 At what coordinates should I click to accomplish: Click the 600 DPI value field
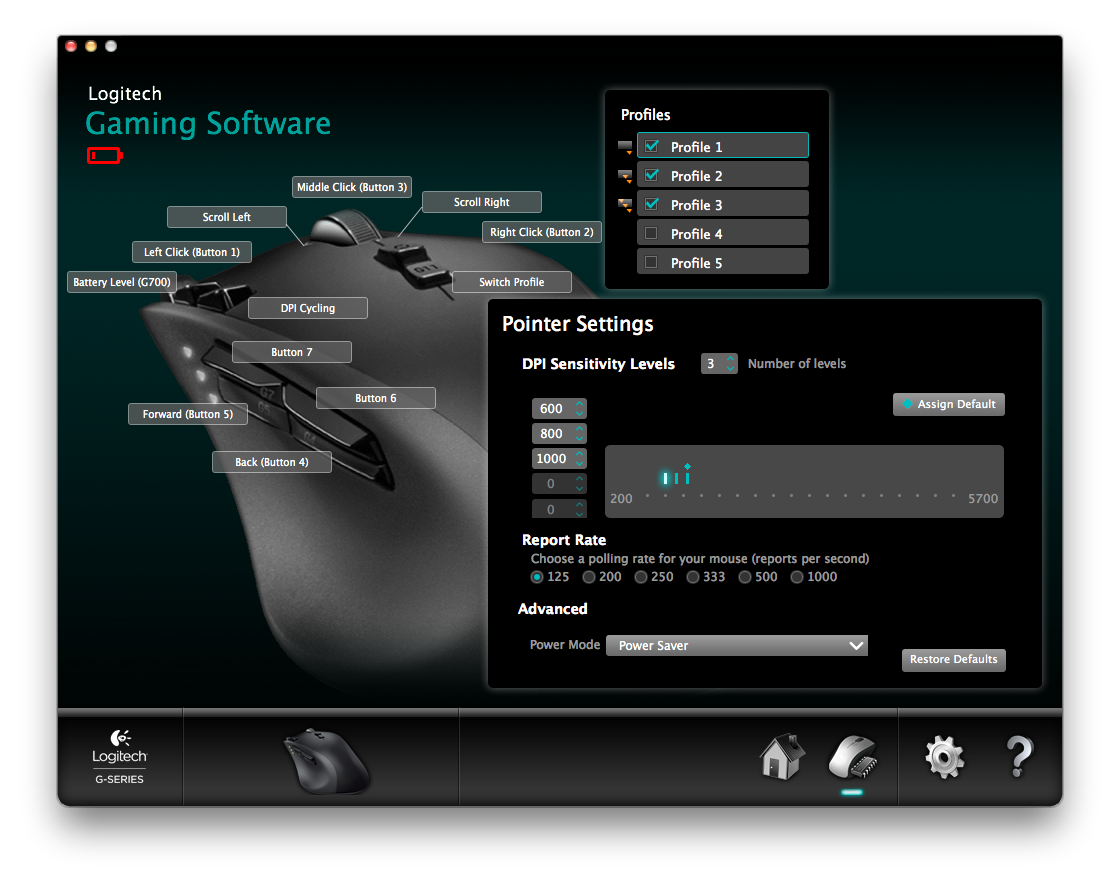pos(552,409)
